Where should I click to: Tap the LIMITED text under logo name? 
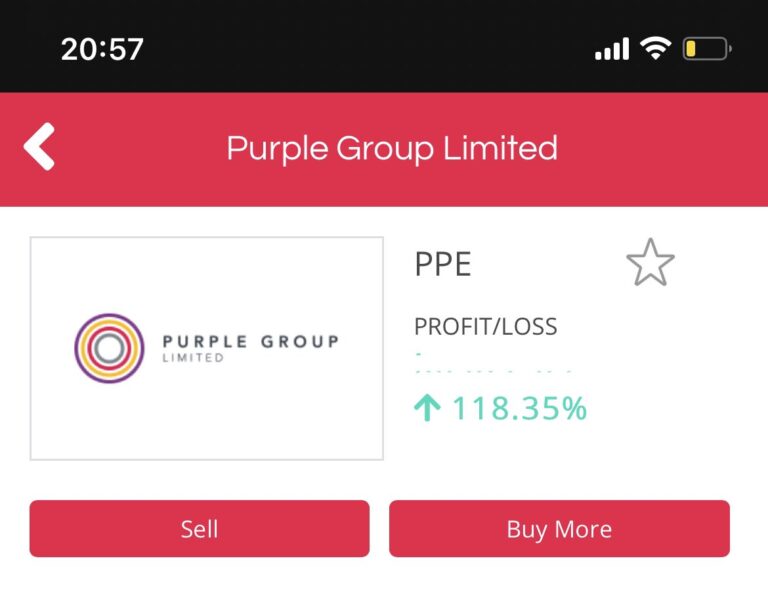click(193, 358)
